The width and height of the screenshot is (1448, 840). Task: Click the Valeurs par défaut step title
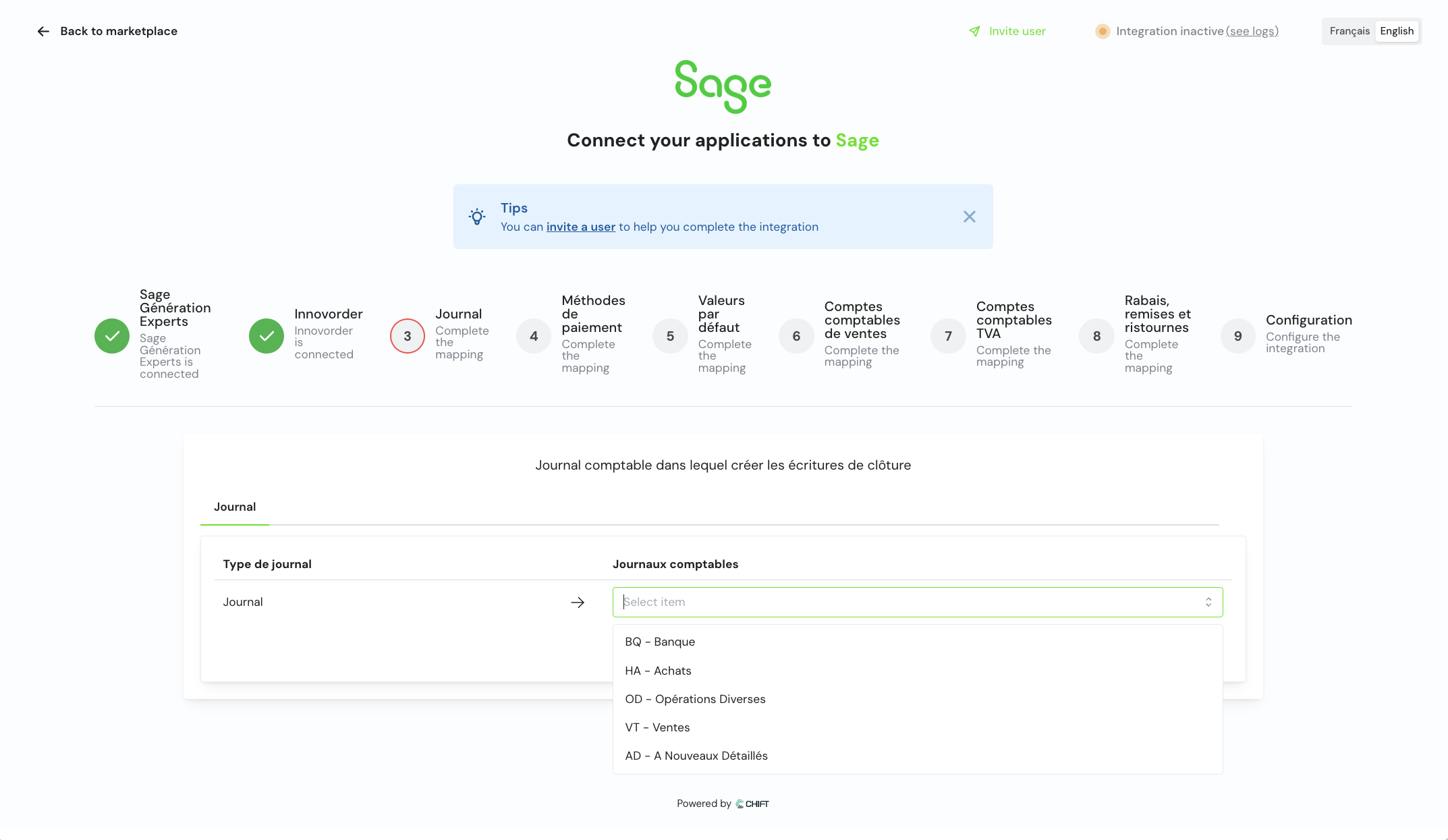pyautogui.click(x=721, y=314)
